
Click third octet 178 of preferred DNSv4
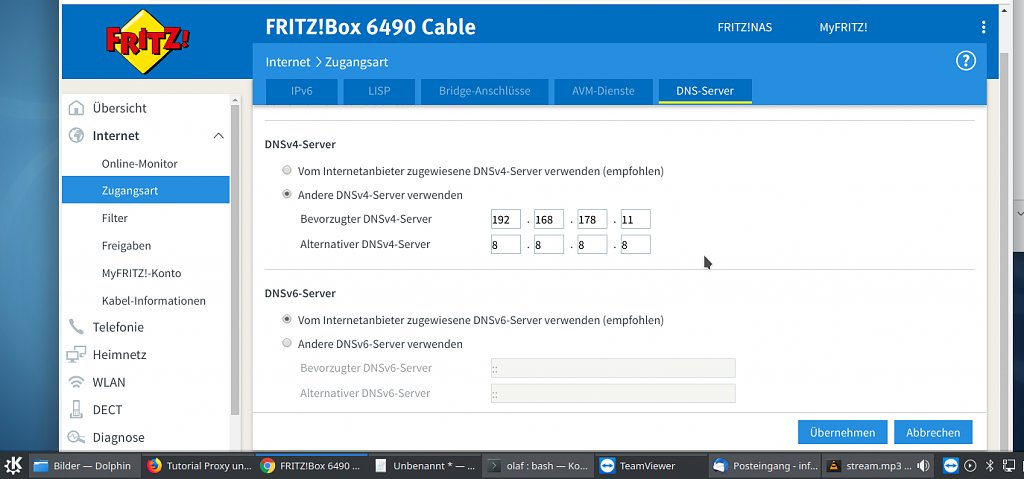click(x=592, y=220)
